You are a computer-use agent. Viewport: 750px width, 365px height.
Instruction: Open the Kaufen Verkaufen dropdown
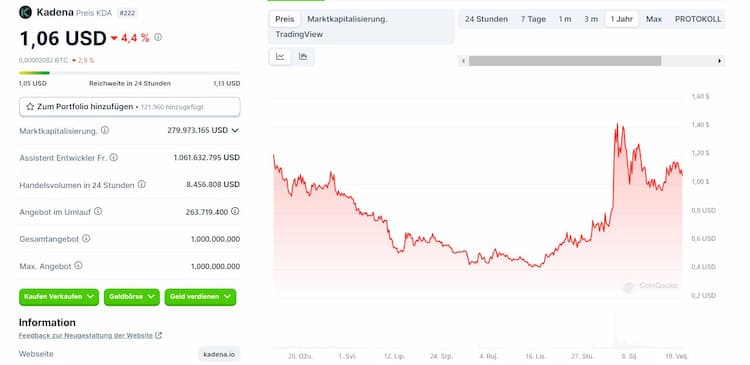point(59,297)
